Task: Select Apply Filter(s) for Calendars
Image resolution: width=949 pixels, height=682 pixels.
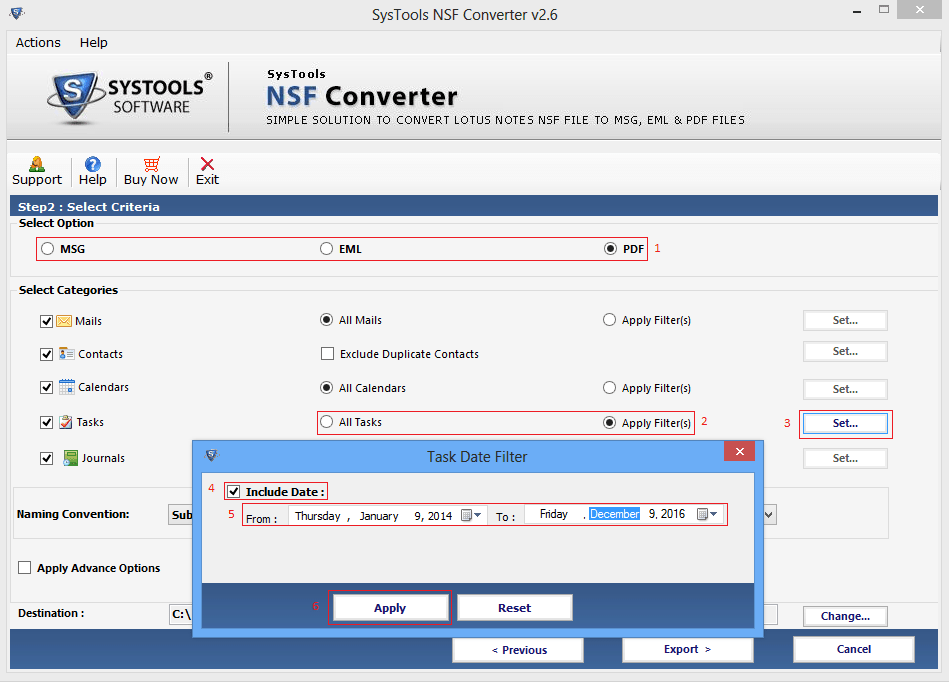Action: 609,387
